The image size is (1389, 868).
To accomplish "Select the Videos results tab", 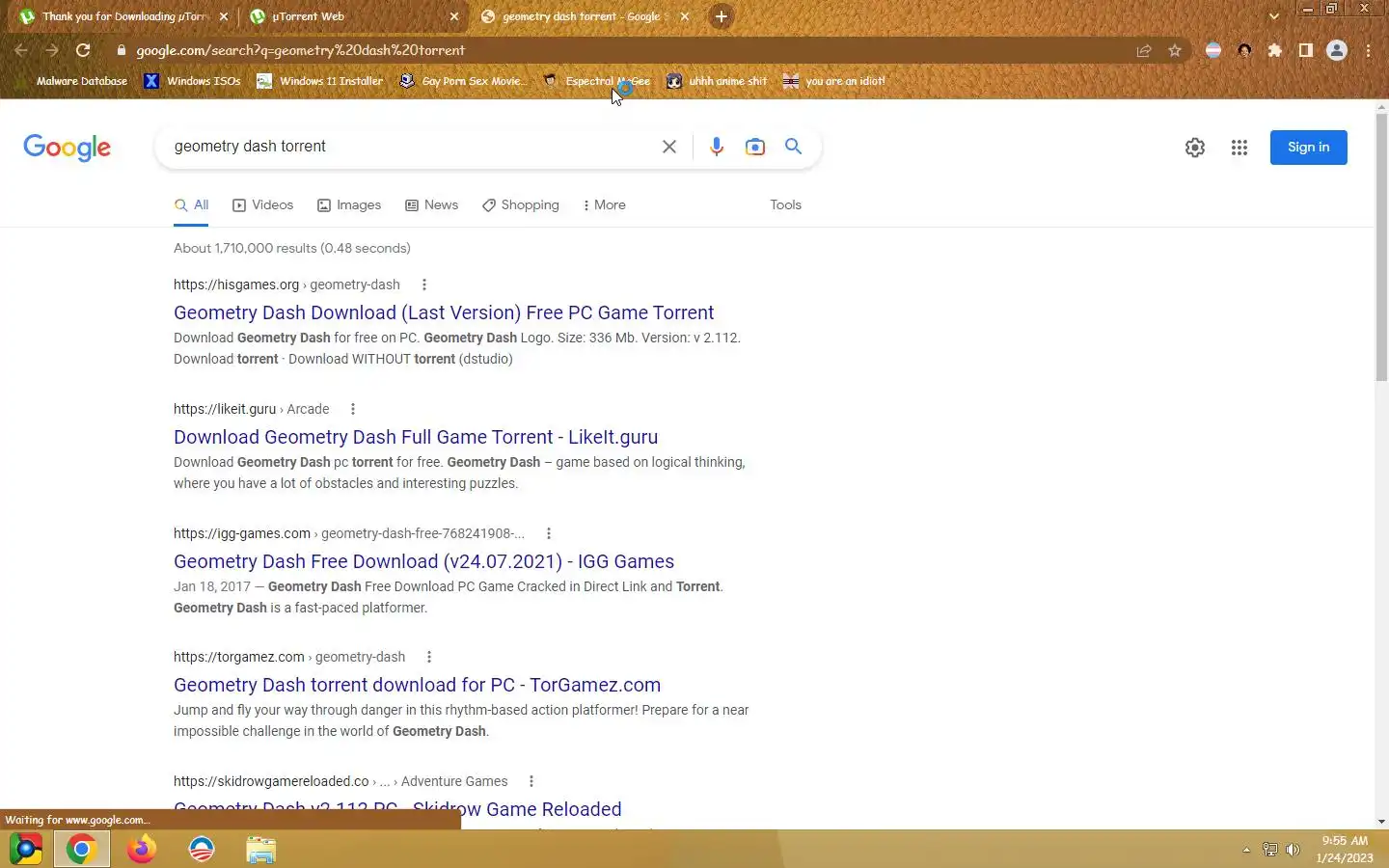I will pos(262,205).
